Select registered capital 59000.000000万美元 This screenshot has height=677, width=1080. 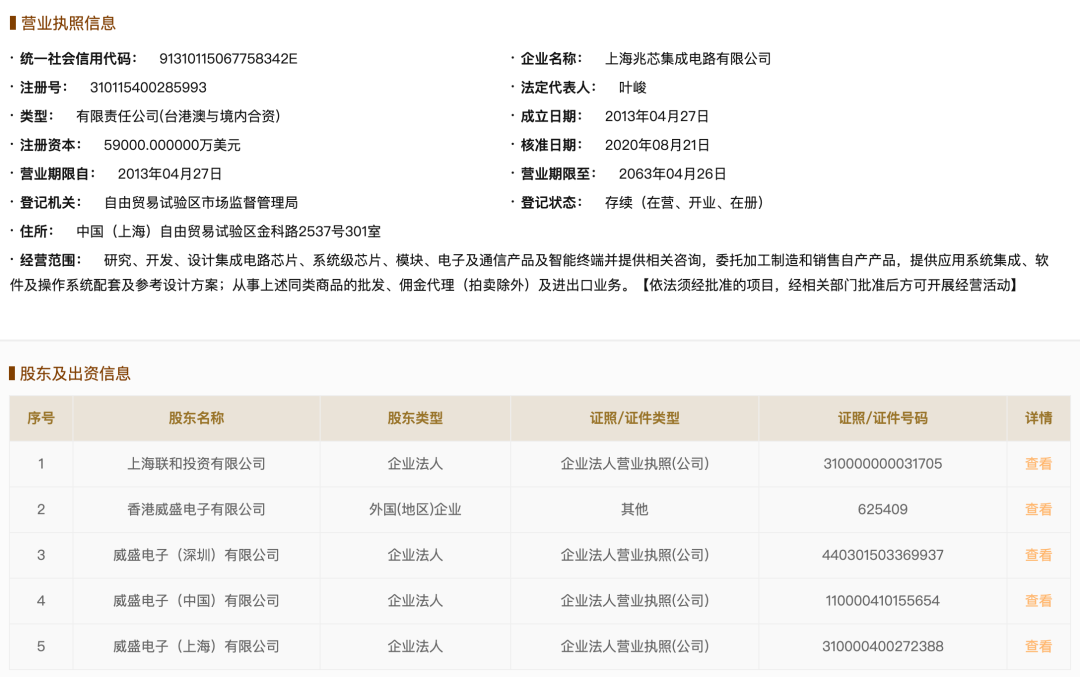pyautogui.click(x=172, y=145)
